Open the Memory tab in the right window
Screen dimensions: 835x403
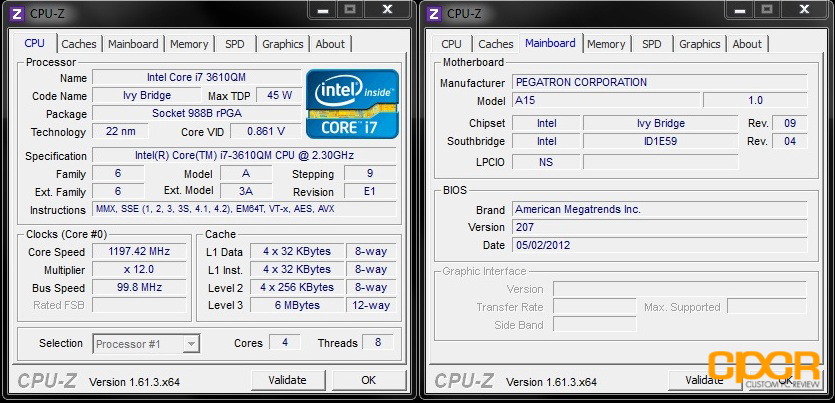[606, 44]
